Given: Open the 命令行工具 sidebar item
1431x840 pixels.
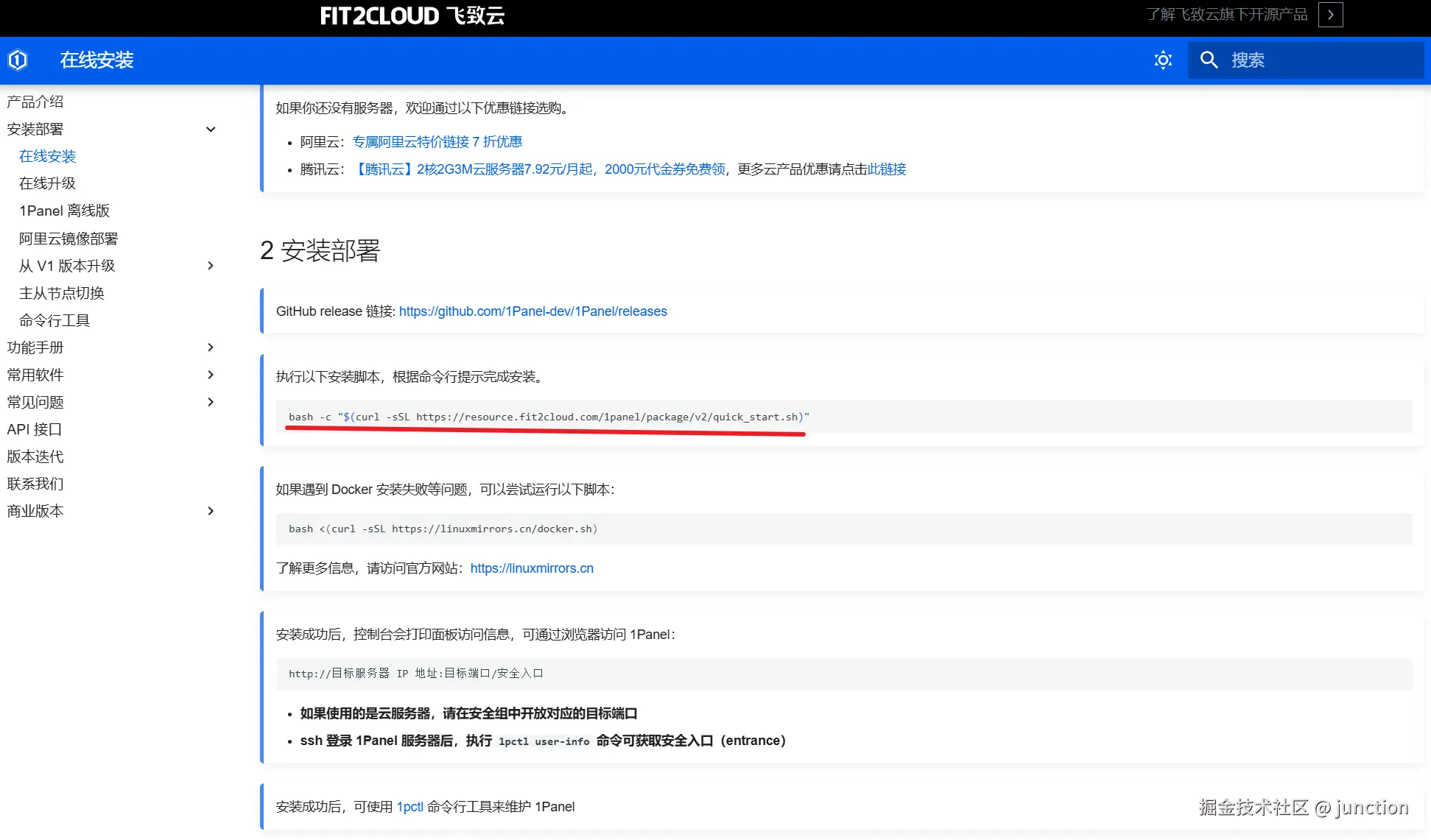Looking at the screenshot, I should 55,320.
